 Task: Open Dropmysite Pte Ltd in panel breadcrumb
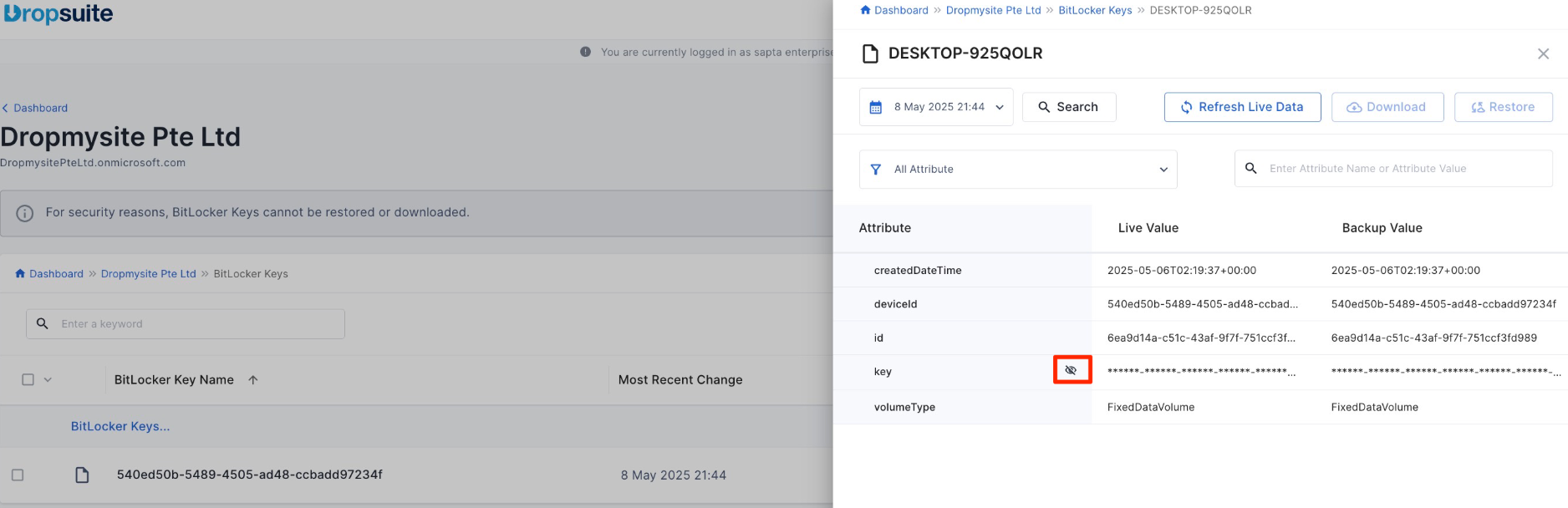pos(993,10)
